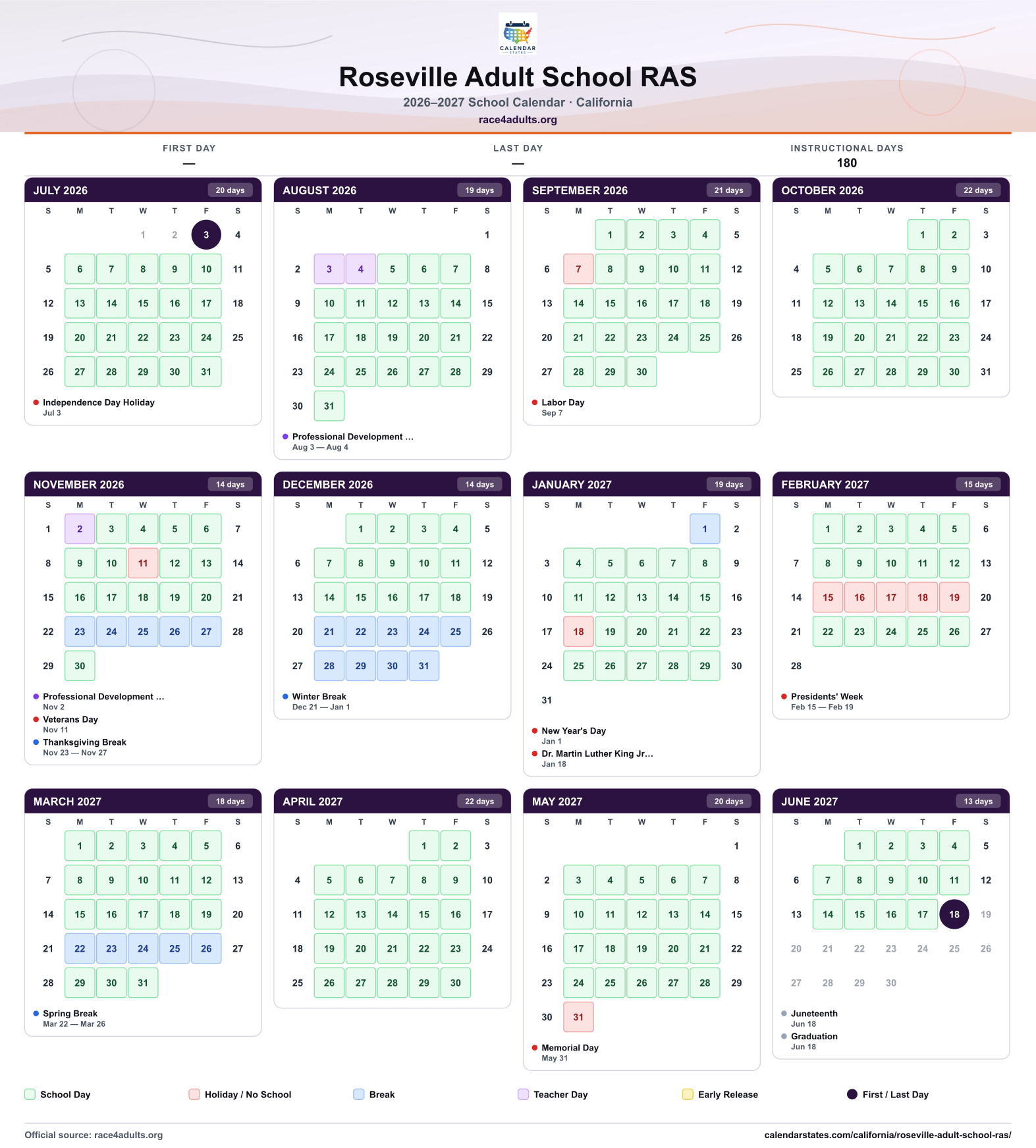The image size is (1036, 1148).
Task: Select Memorial Day May 31 cell
Action: click(578, 1017)
